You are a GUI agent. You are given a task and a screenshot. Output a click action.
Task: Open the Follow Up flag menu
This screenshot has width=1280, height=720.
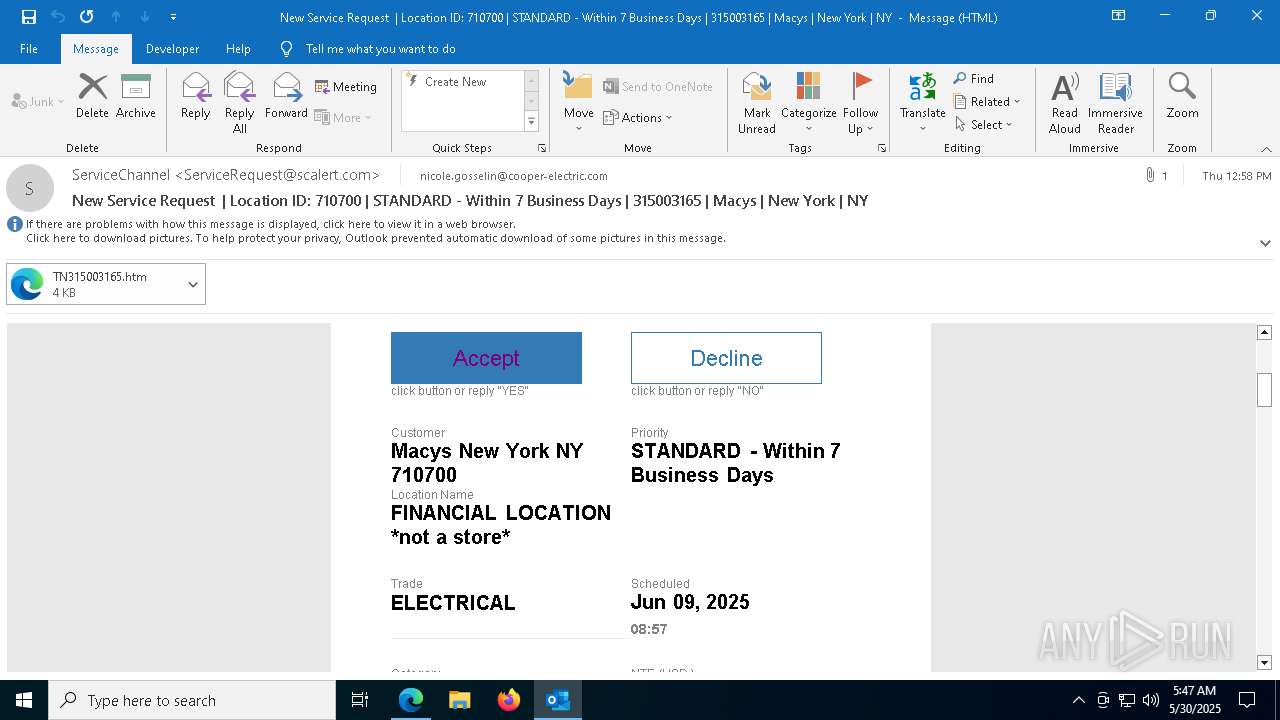pos(860,103)
